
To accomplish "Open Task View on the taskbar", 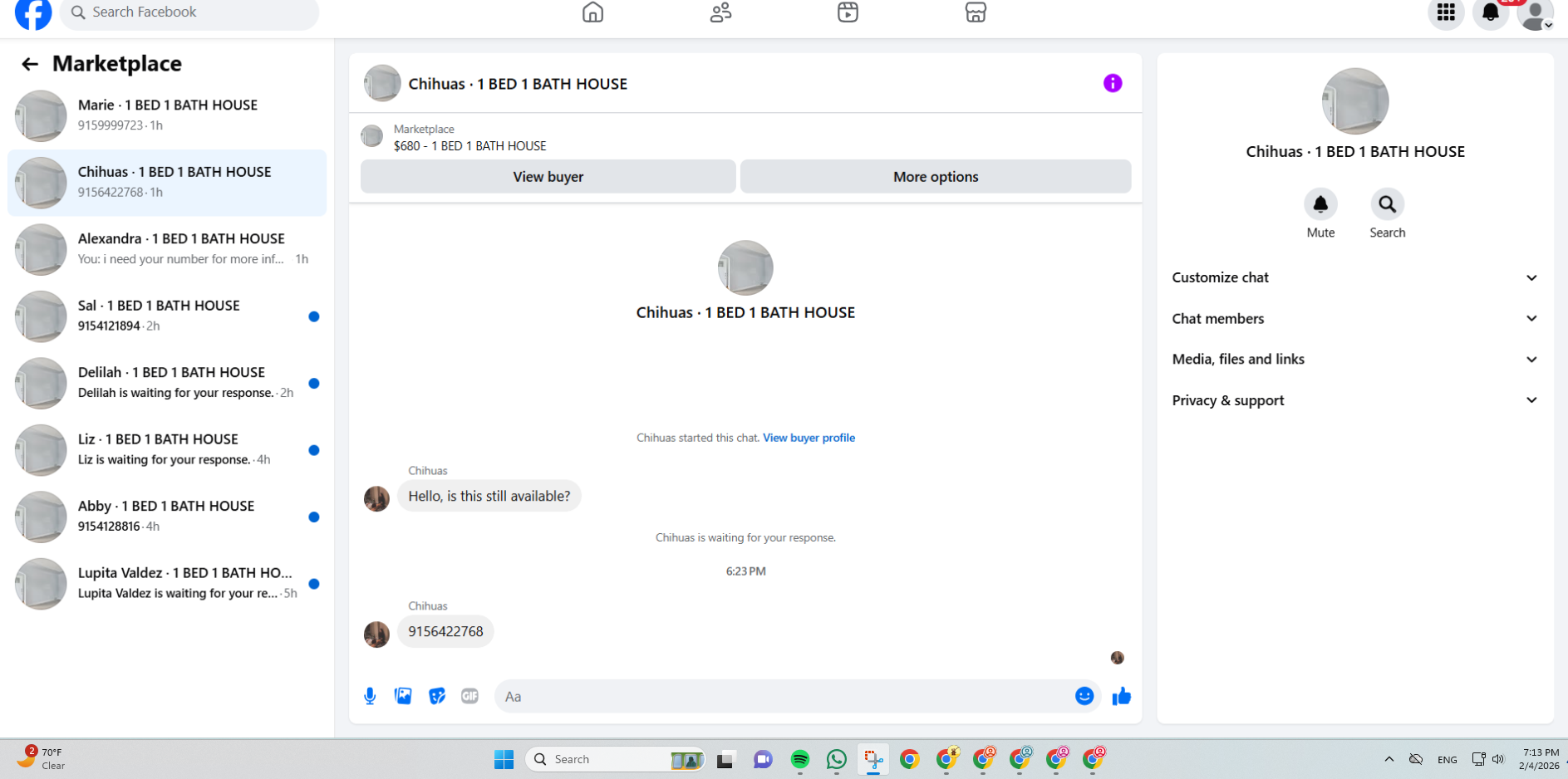I will [725, 759].
